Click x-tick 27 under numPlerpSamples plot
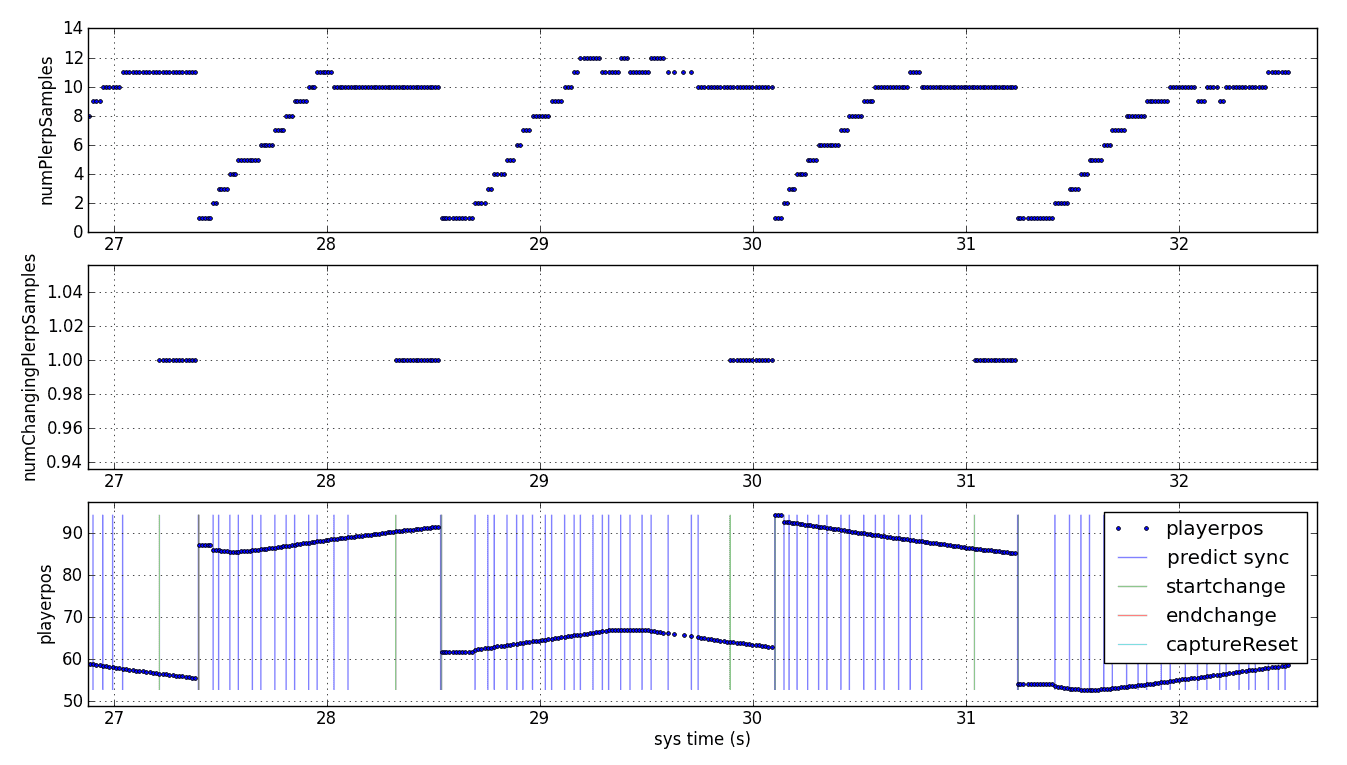The image size is (1347, 765). [x=113, y=245]
